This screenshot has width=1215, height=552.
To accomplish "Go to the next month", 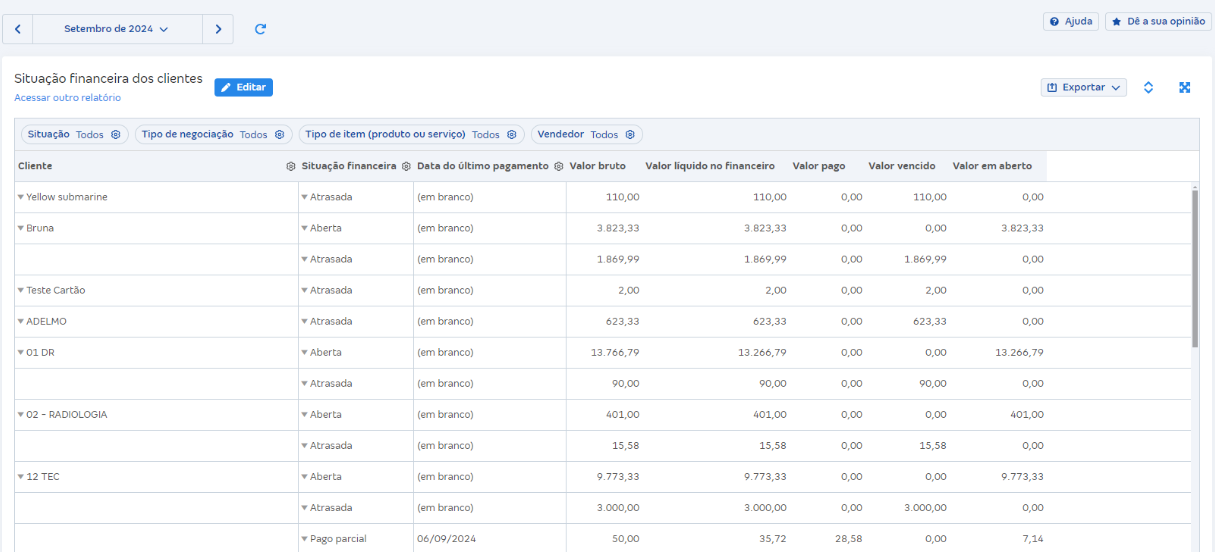I will click(x=218, y=29).
